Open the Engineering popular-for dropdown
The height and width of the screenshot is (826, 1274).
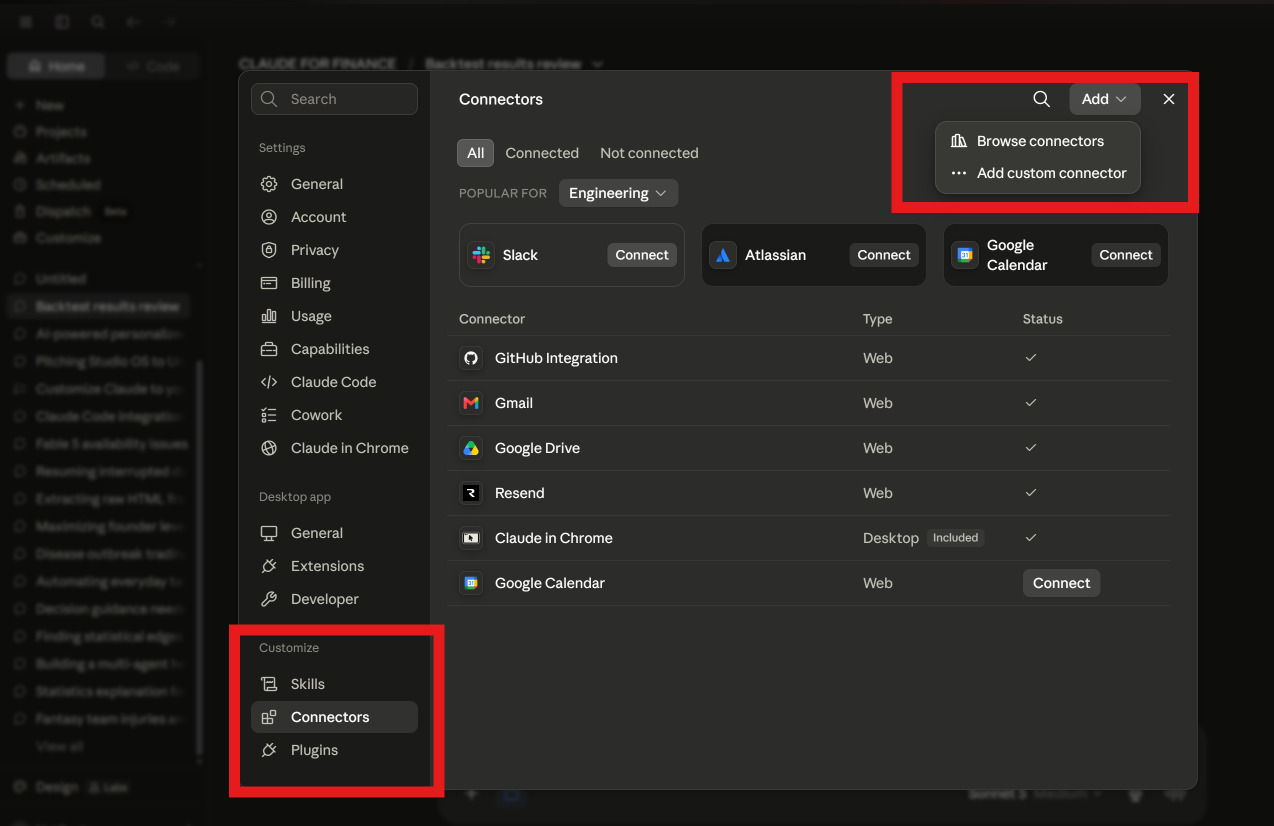point(618,193)
